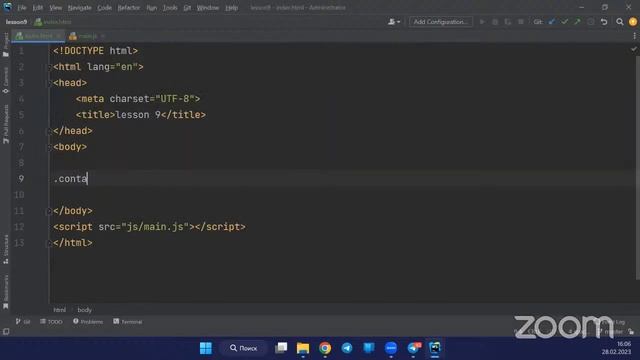Open the Project tool window sidebar

pyautogui.click(x=6, y=45)
